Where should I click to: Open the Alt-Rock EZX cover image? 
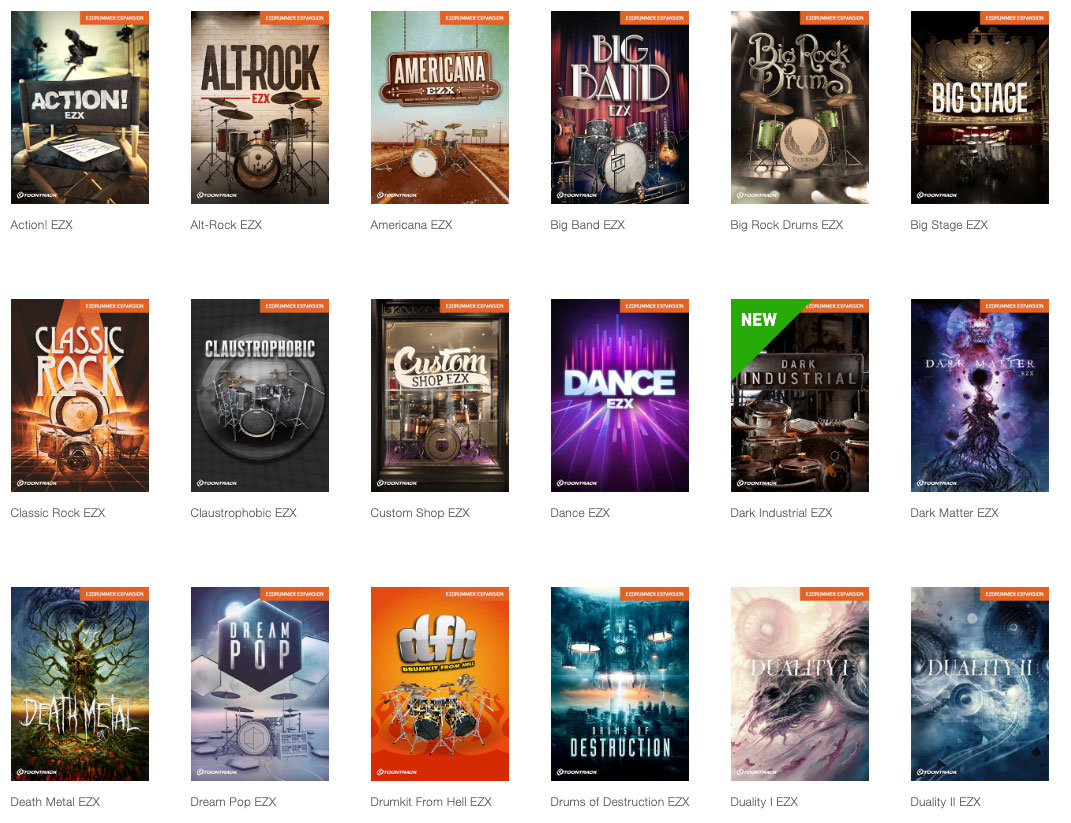[x=260, y=107]
